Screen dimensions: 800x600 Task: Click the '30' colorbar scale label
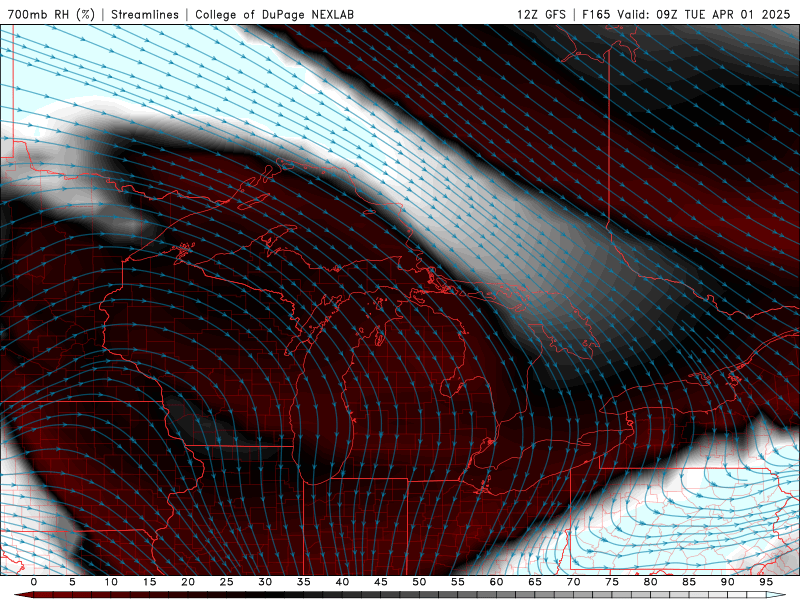[x=265, y=582]
